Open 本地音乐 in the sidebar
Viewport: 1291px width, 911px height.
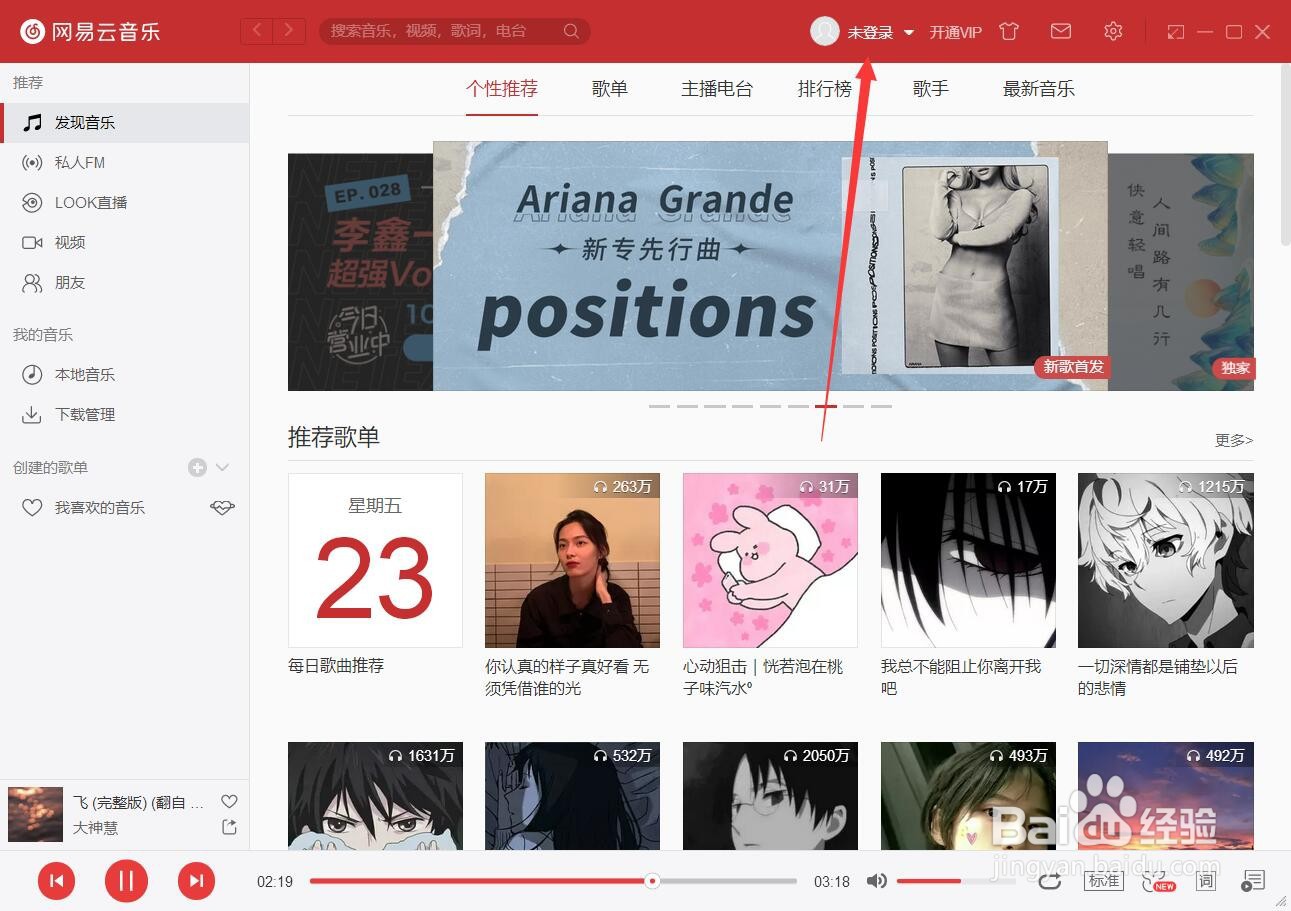pos(124,374)
